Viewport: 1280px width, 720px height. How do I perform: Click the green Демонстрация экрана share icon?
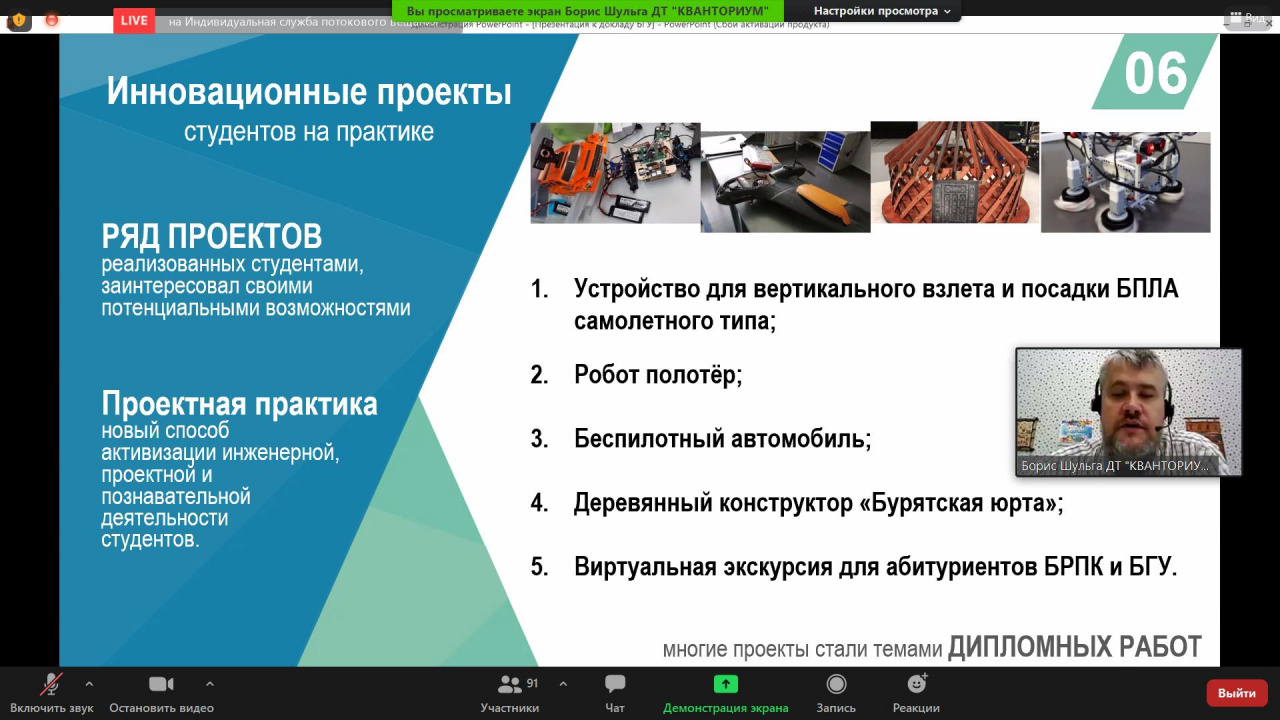tap(725, 685)
